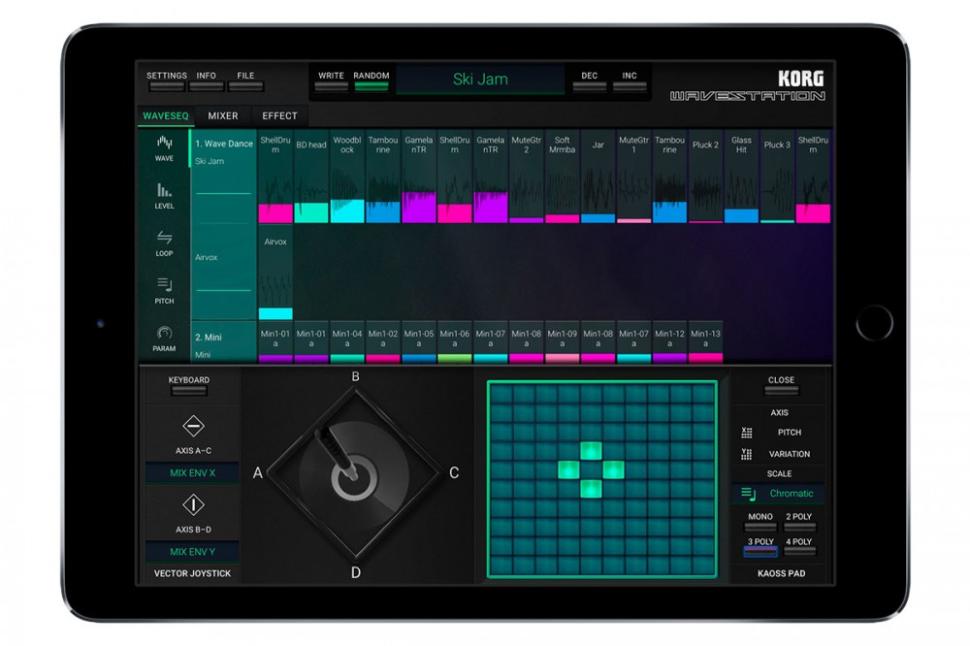This screenshot has width=970, height=646.
Task: Click the INC button
Action: (x=629, y=80)
